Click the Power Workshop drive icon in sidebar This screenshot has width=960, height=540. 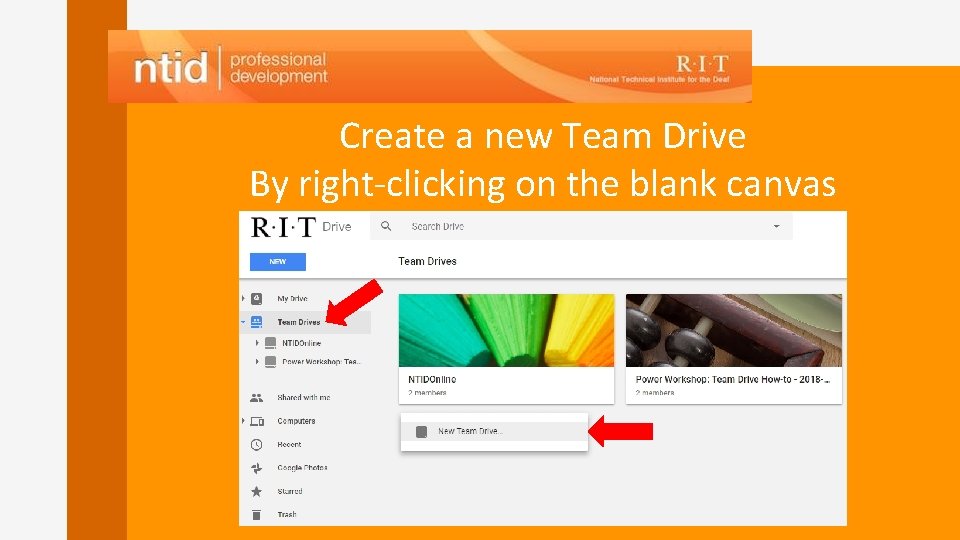click(270, 362)
